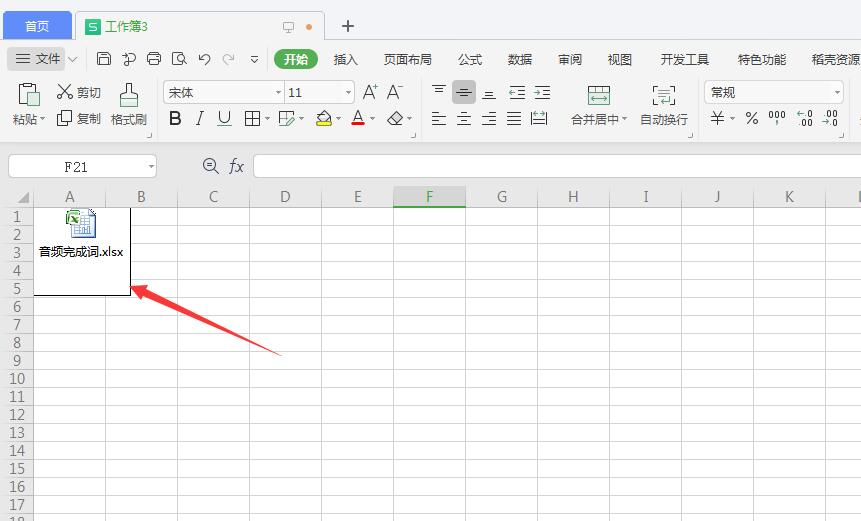Switch to 视图 ribbon tab
Screen dimensions: 861x521
click(619, 59)
